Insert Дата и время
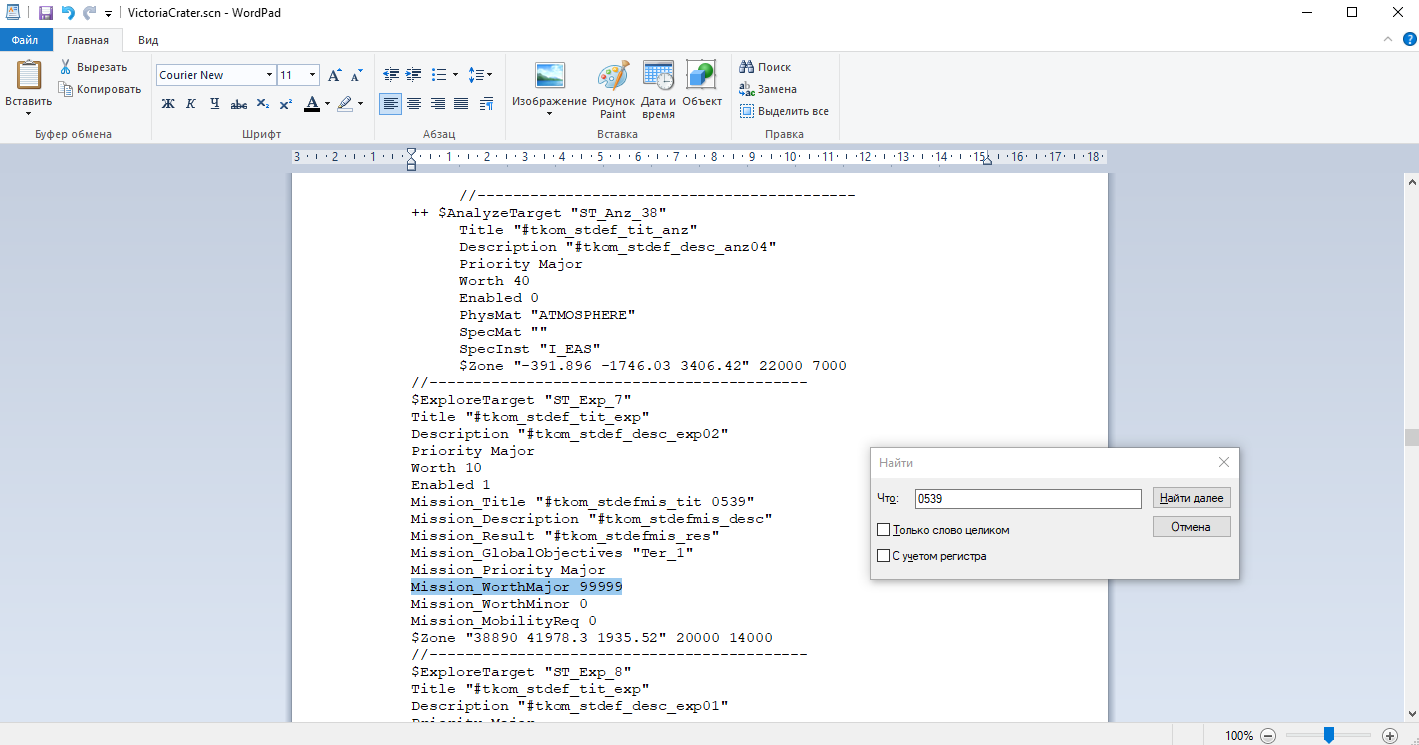This screenshot has width=1419, height=745. (x=658, y=90)
